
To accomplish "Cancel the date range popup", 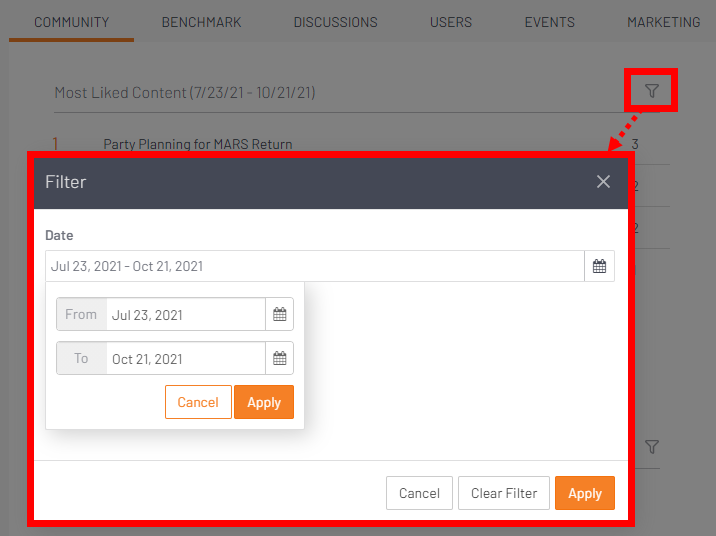I will tap(198, 402).
